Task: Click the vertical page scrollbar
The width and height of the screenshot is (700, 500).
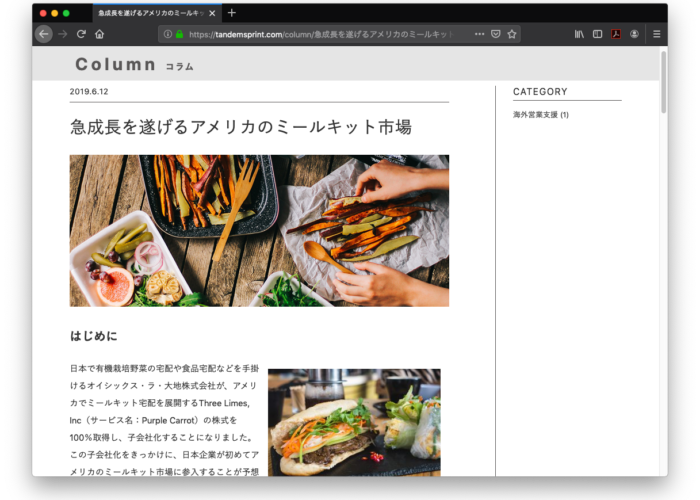Action: pos(662,85)
